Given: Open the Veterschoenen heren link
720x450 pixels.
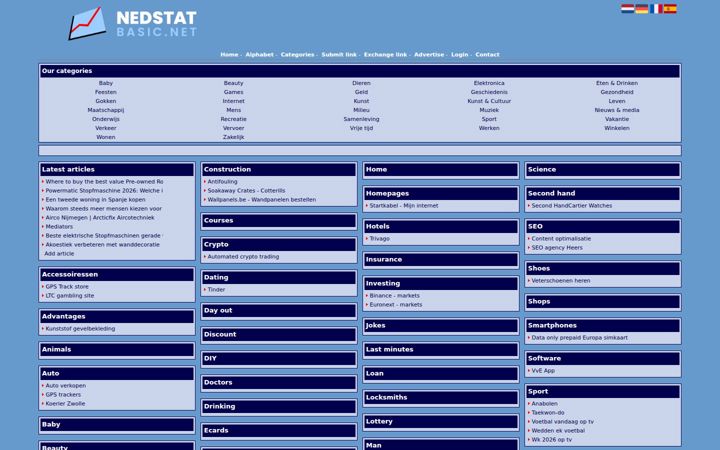Looking at the screenshot, I should pyautogui.click(x=561, y=281).
